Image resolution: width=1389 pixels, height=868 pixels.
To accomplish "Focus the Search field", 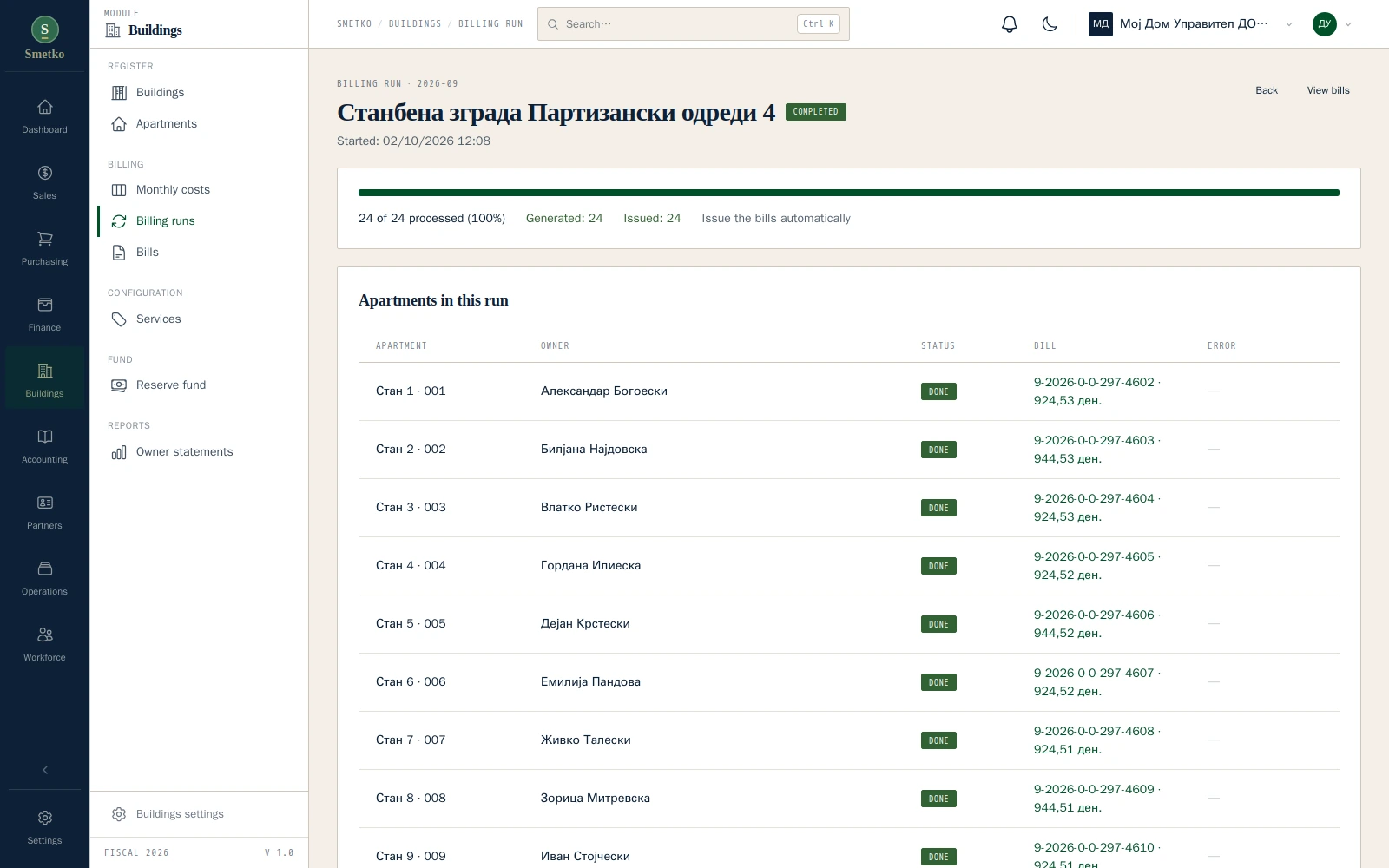I will tap(693, 24).
